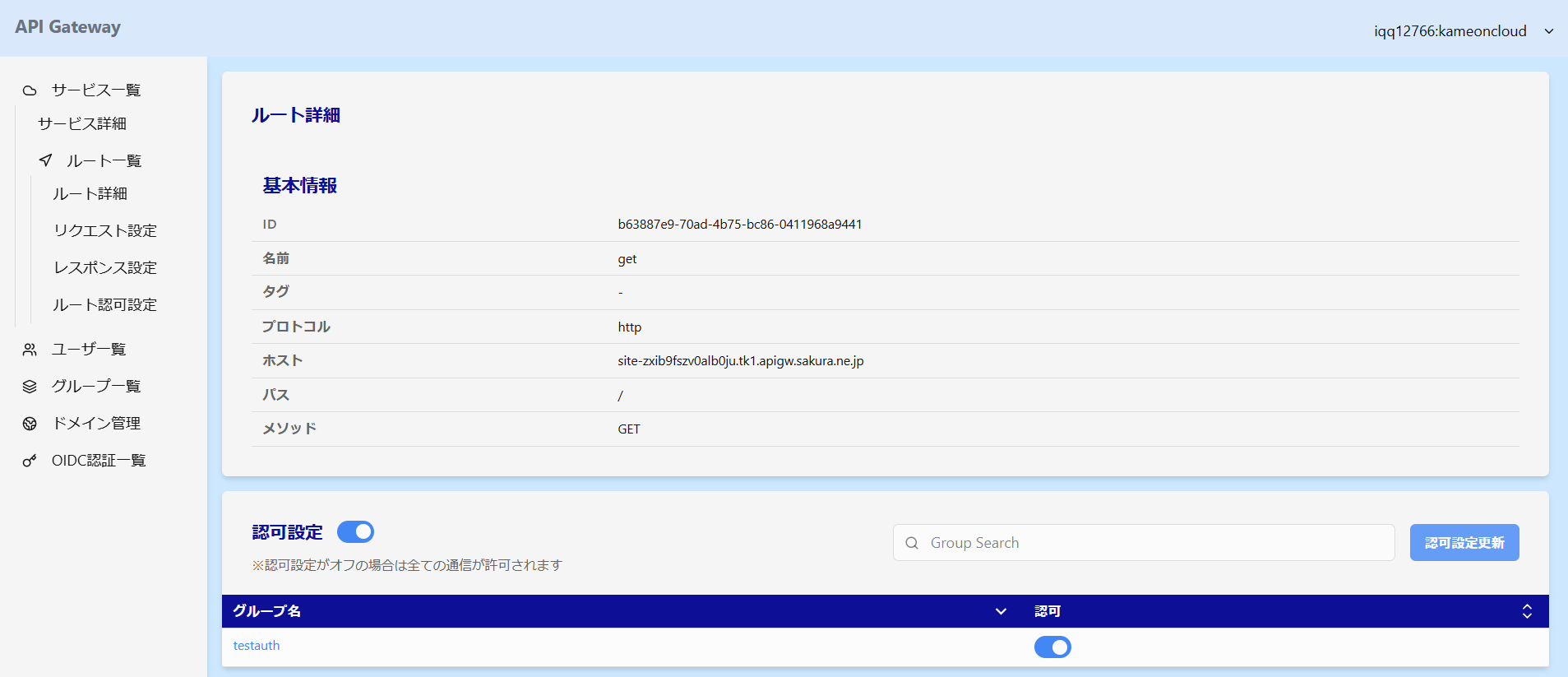The width and height of the screenshot is (1568, 677).
Task: Open サービス詳細 in the sidebar
Action: point(82,124)
